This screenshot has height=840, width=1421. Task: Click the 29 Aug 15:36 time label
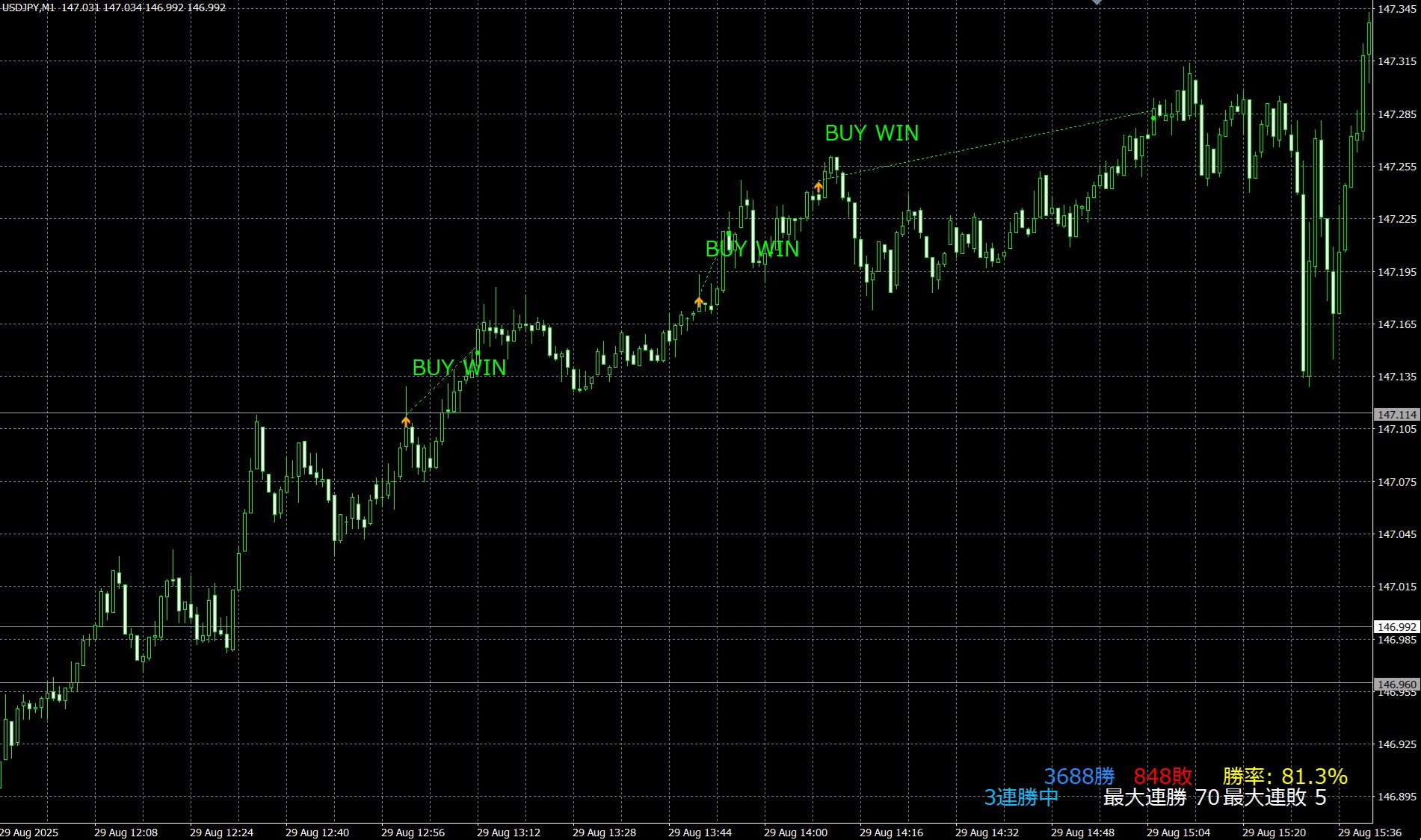[1369, 833]
